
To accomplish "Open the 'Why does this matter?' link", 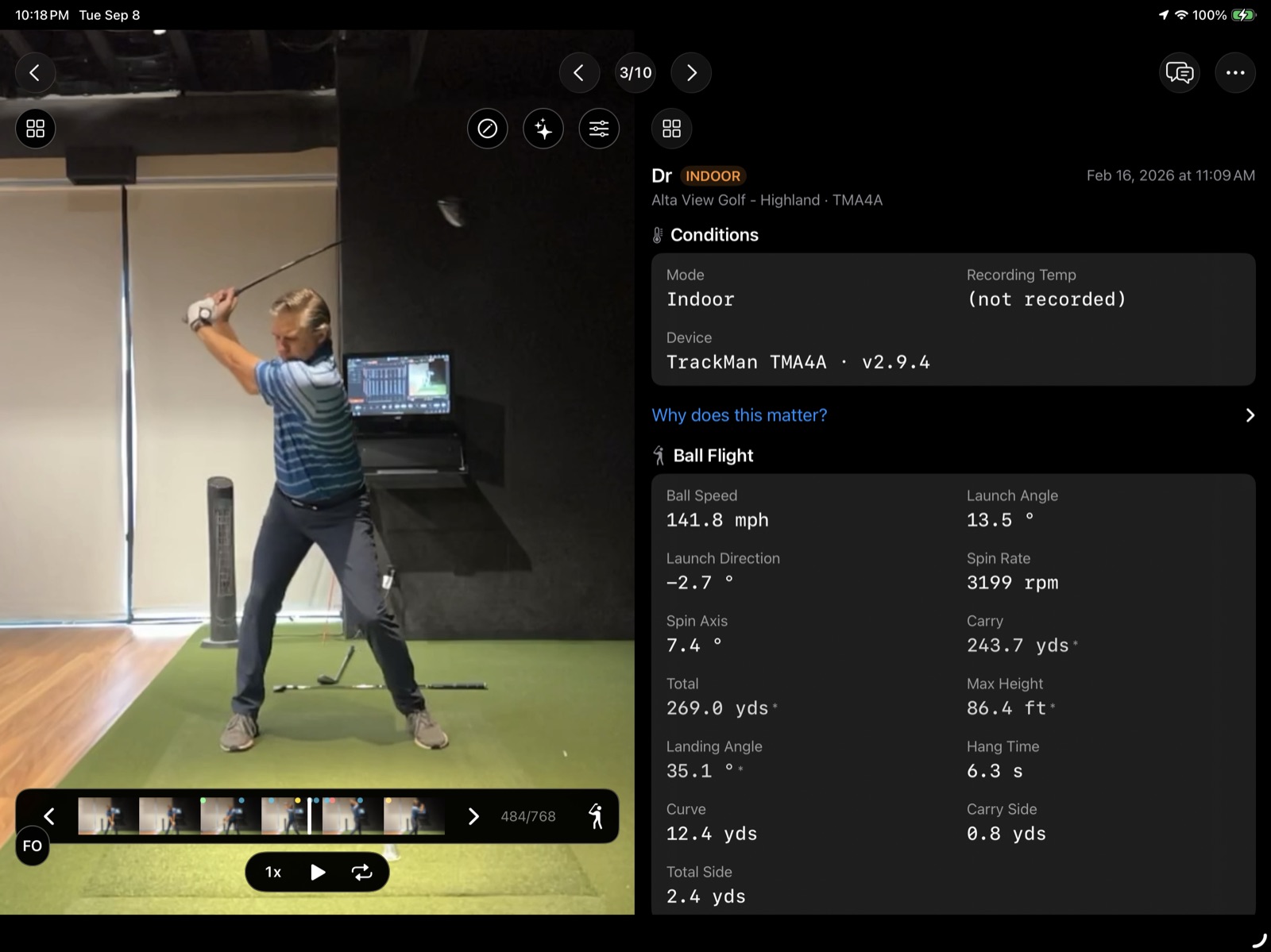I will coord(740,415).
